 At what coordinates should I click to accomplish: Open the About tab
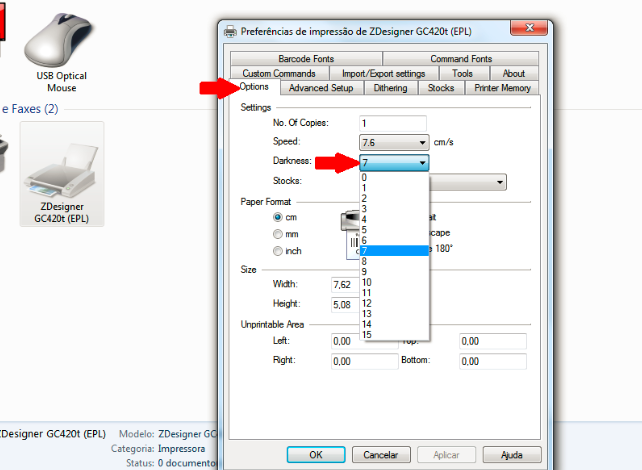pyautogui.click(x=514, y=73)
